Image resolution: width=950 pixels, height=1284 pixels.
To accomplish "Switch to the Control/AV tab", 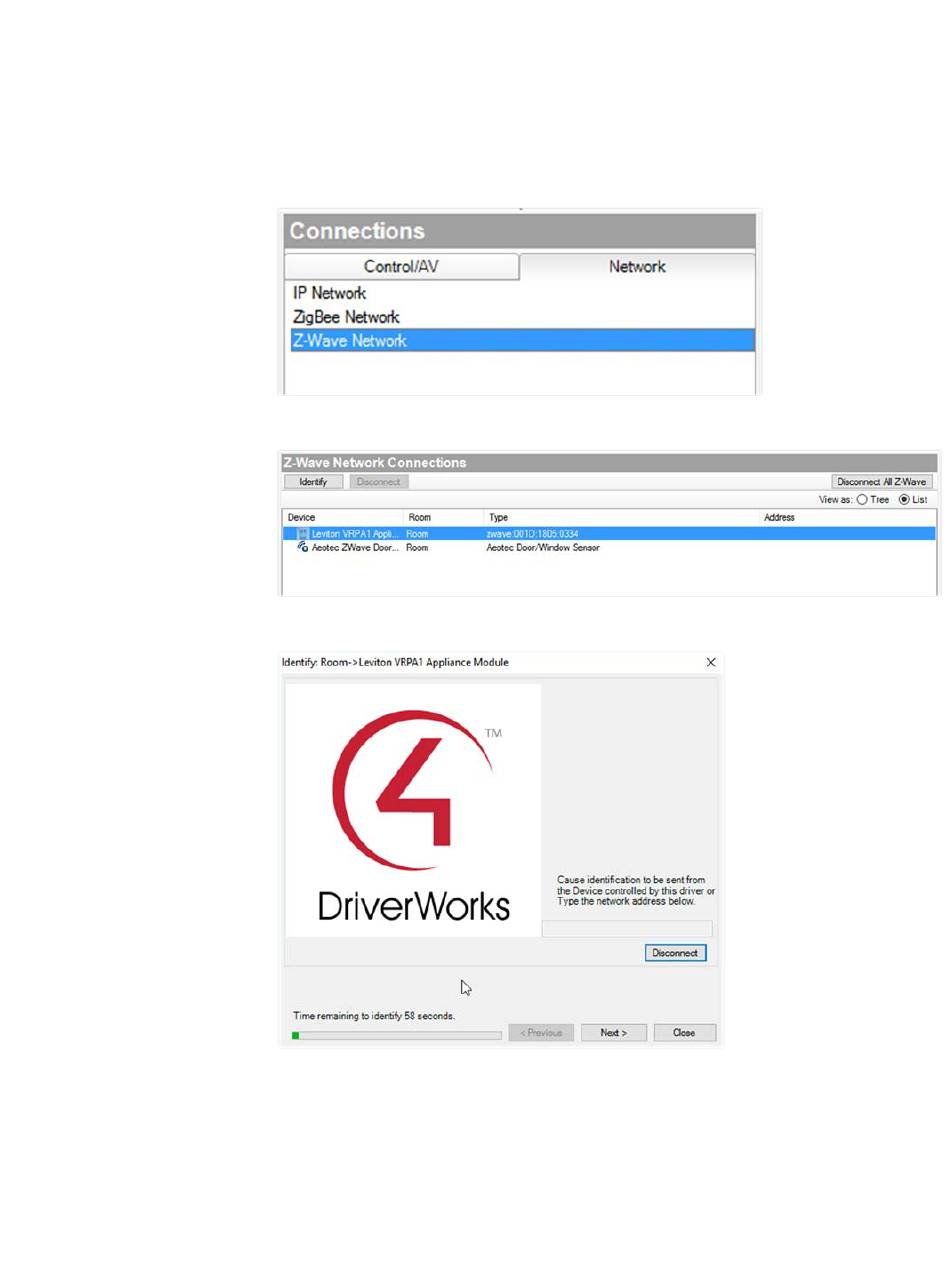I will [402, 267].
